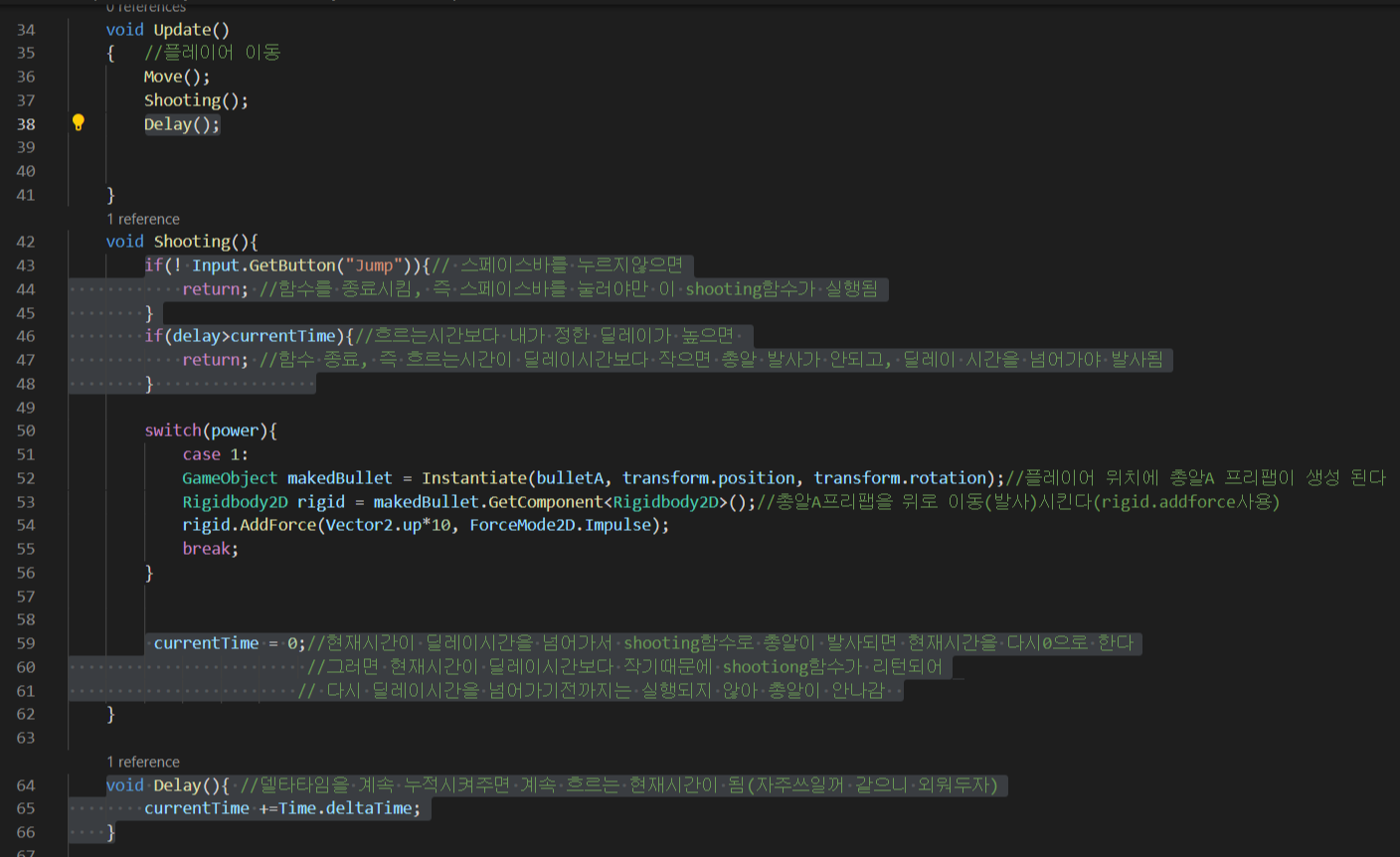Click the 'bulletA' argument

point(570,478)
